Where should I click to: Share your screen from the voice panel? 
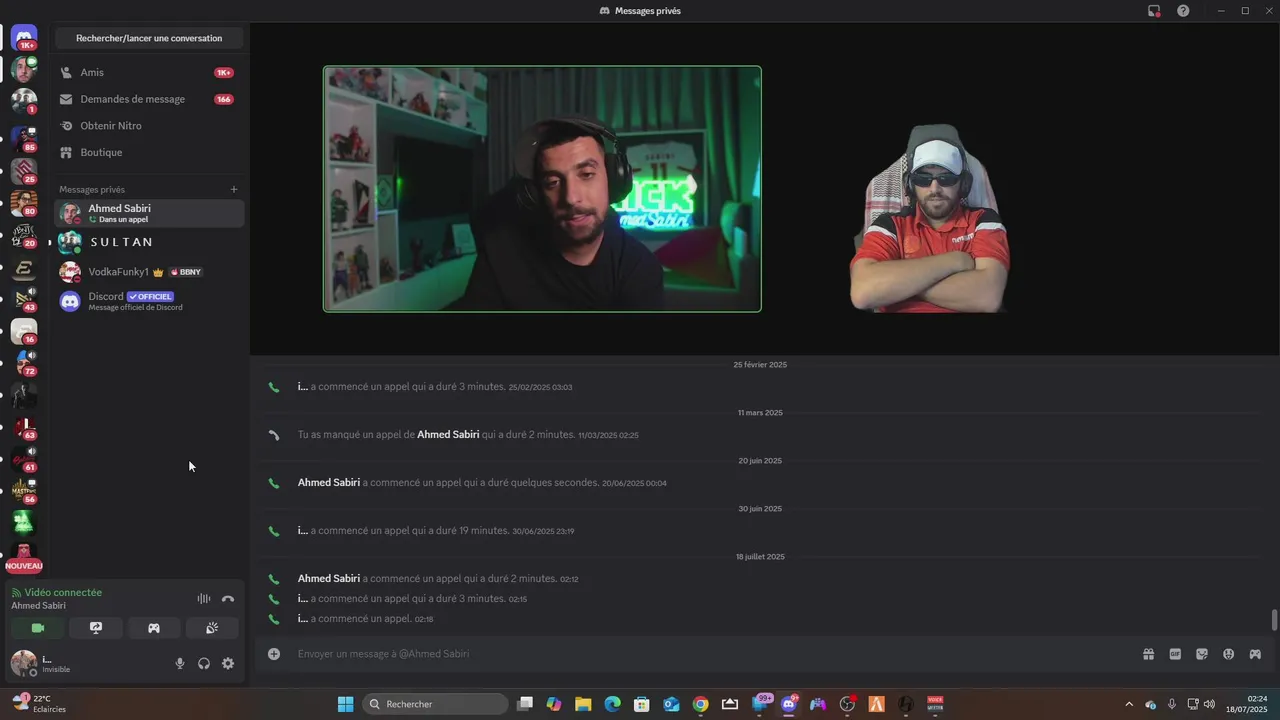pos(96,628)
